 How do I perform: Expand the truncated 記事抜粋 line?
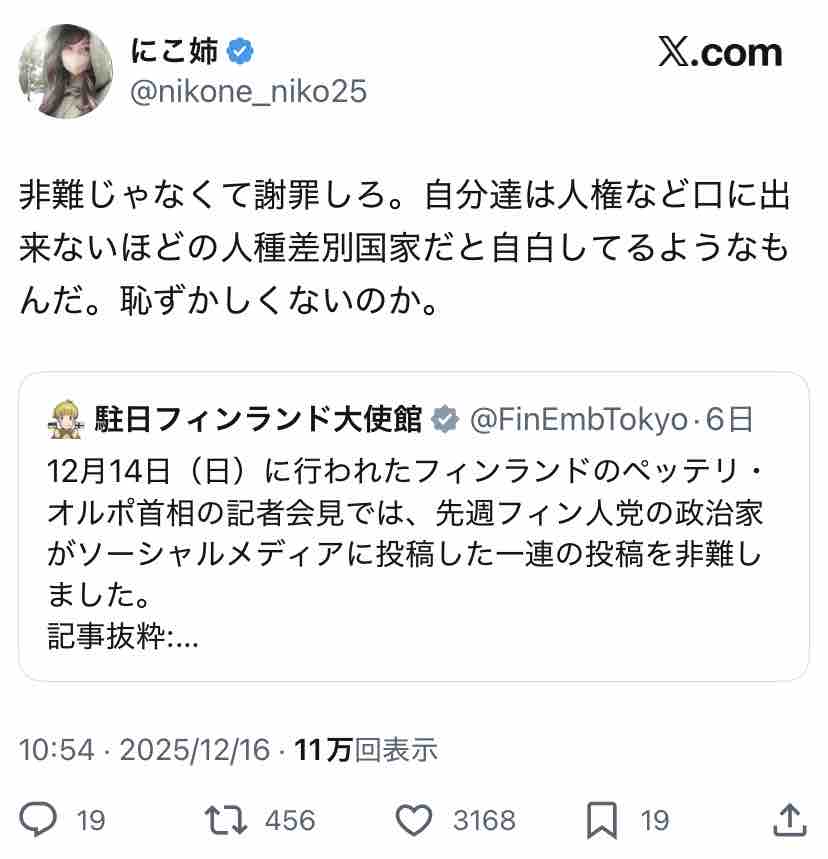[x=123, y=635]
